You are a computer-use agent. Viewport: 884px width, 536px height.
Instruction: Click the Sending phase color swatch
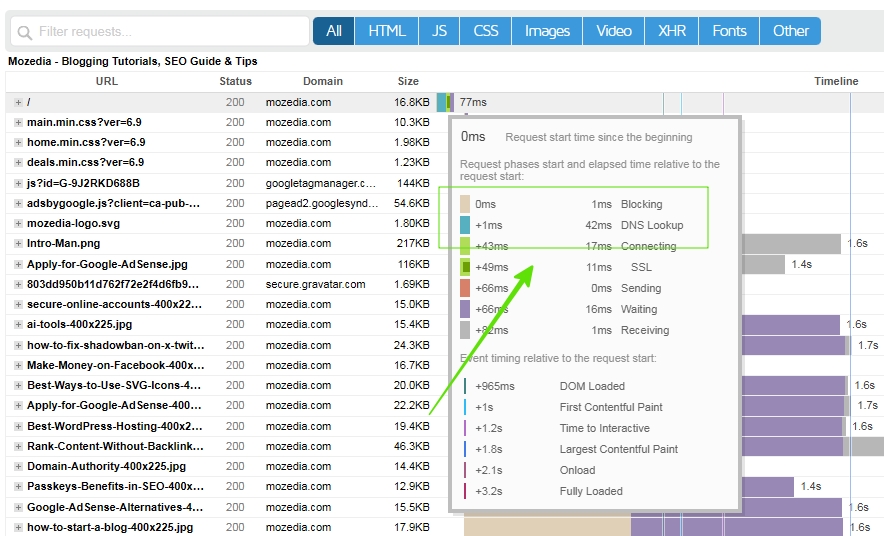[x=465, y=288]
